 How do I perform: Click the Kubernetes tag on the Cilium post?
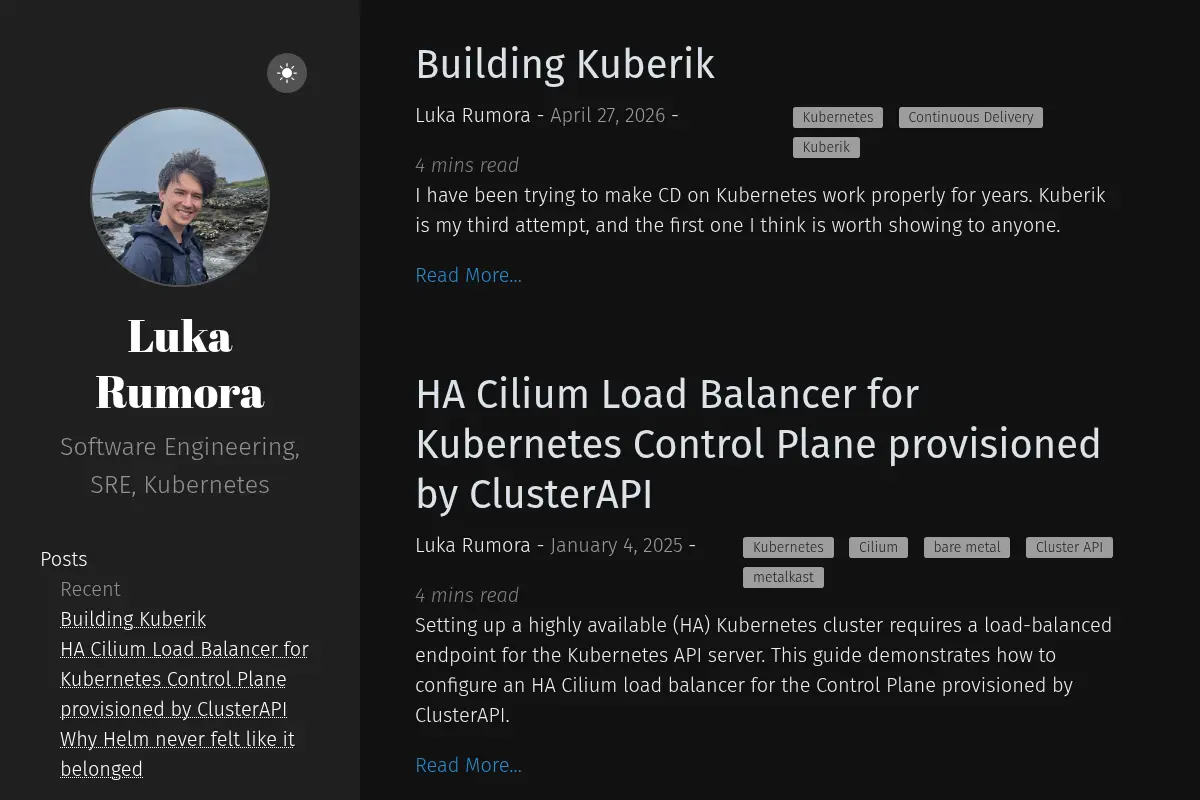(788, 547)
